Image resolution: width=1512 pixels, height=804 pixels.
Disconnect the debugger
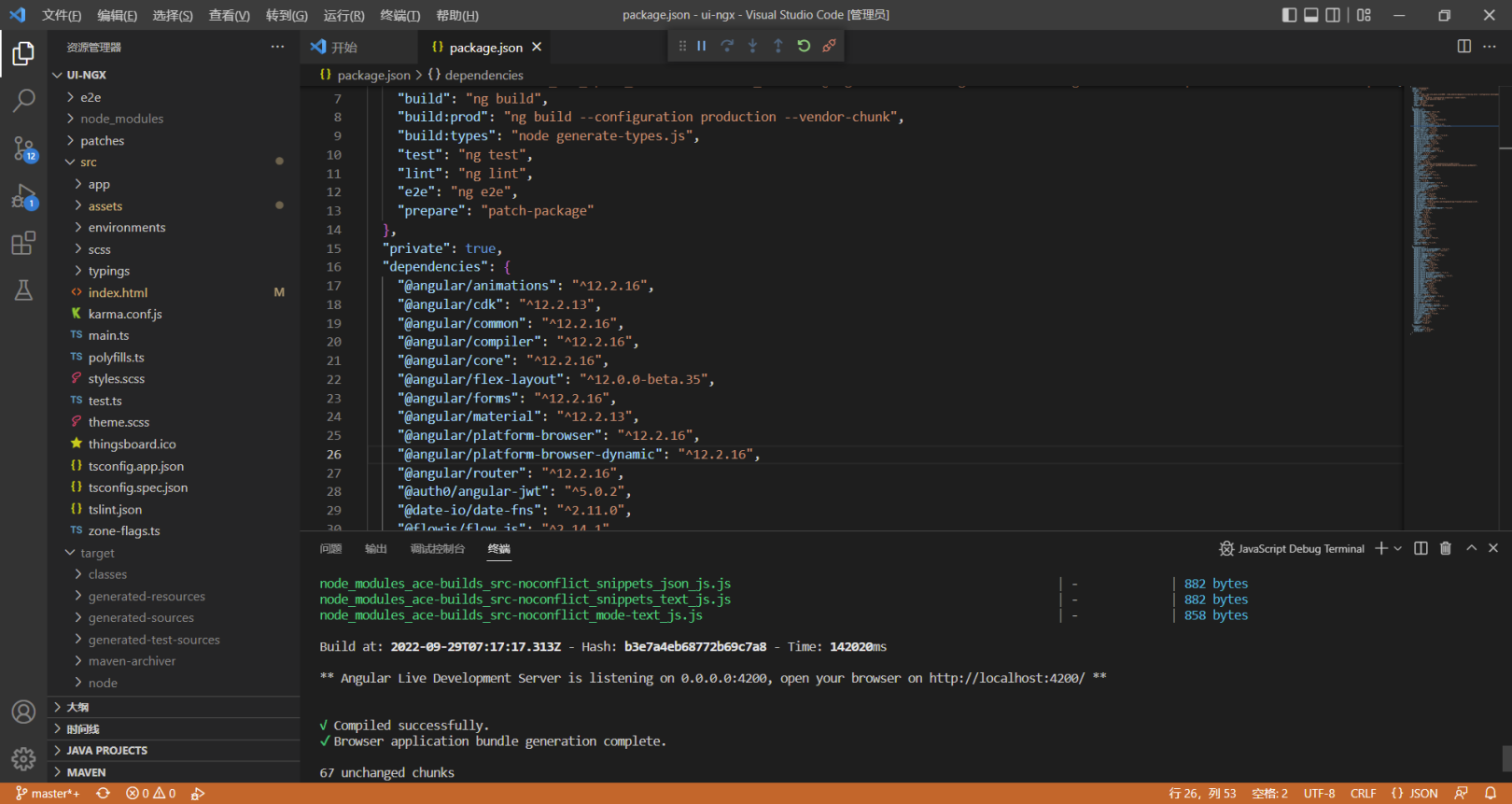click(x=829, y=46)
